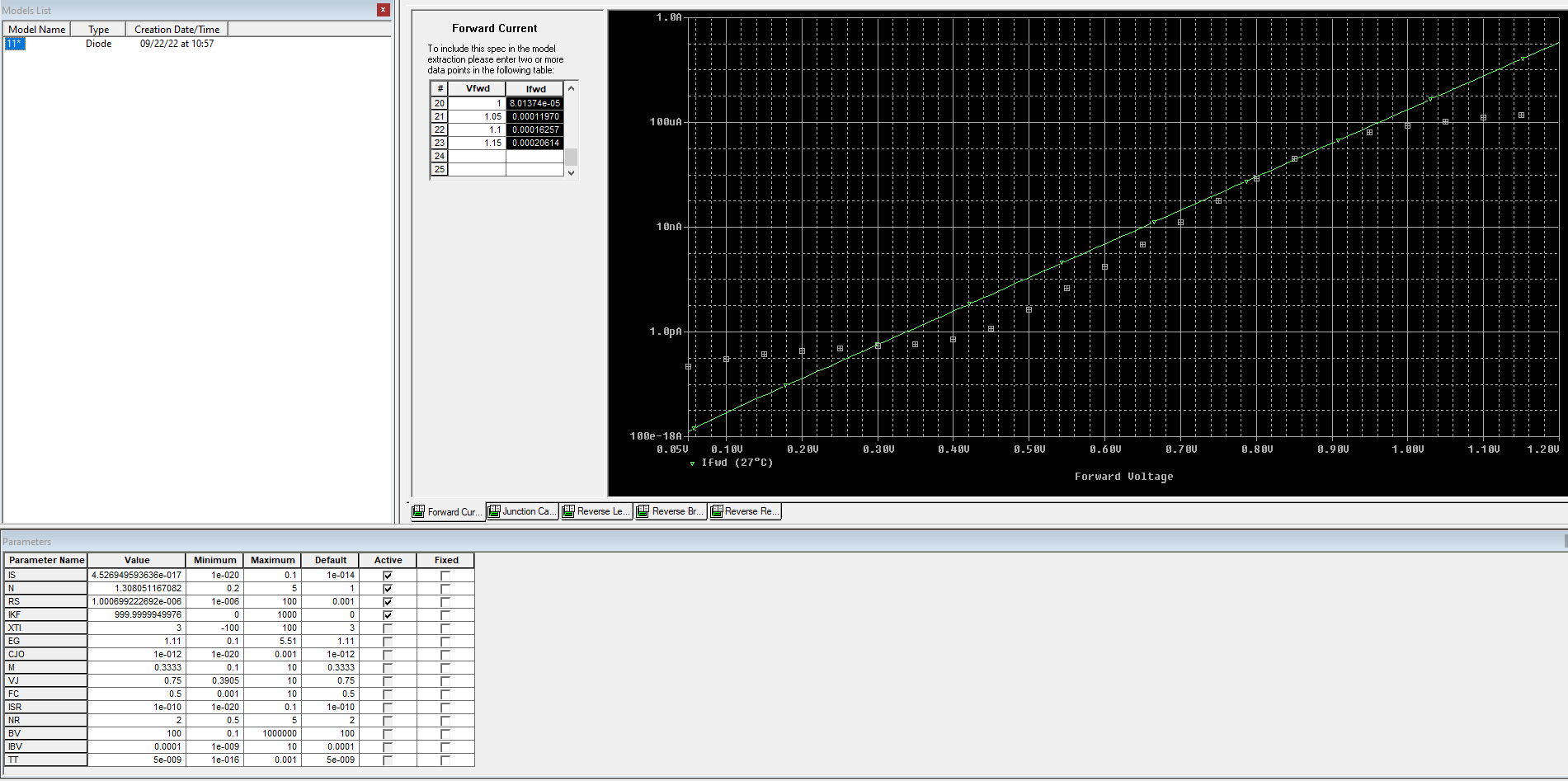Open the Reverse Breakdown tab

pos(671,511)
